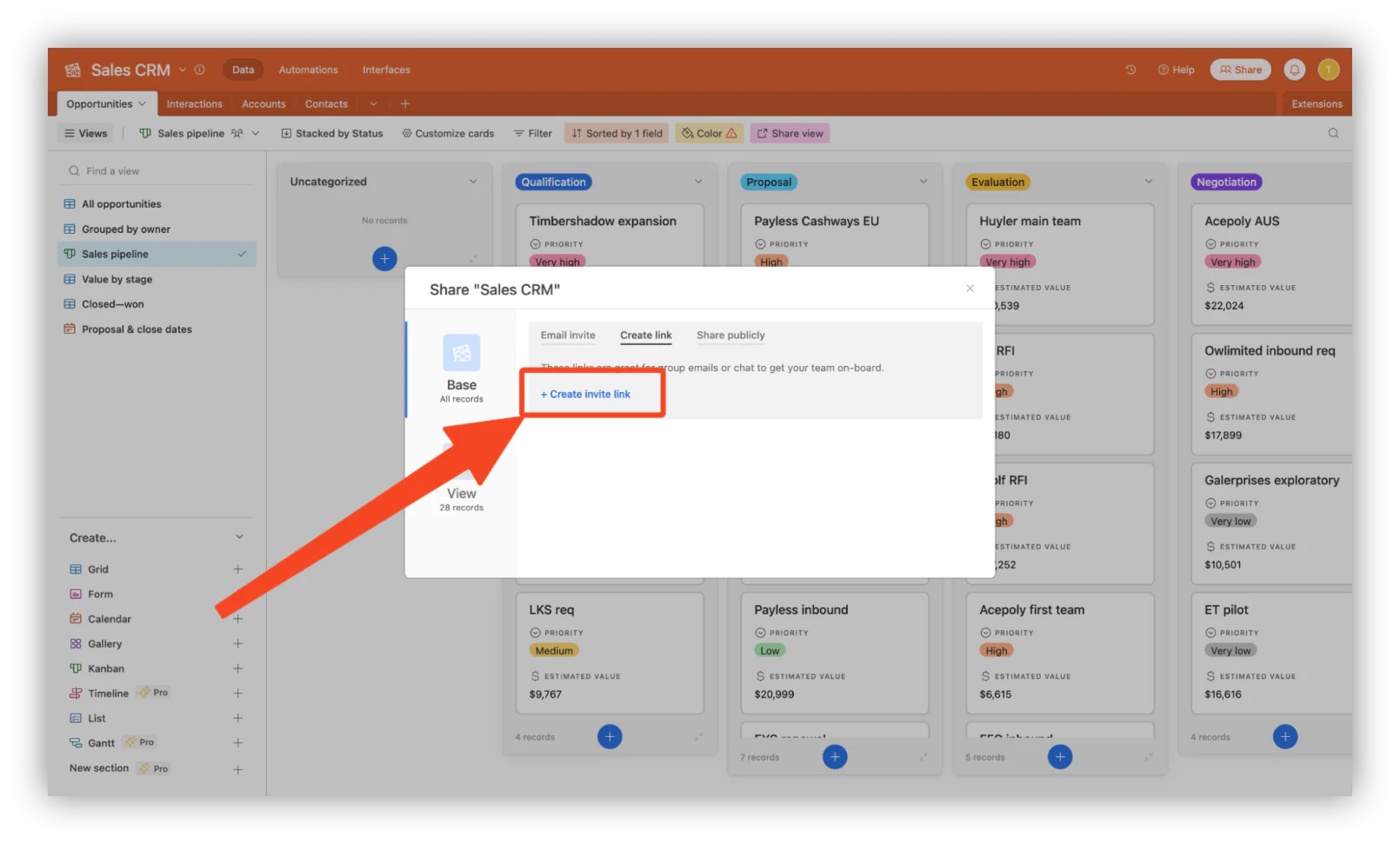Open Sorted by 1 field
This screenshot has width=1400, height=844.
coord(617,133)
